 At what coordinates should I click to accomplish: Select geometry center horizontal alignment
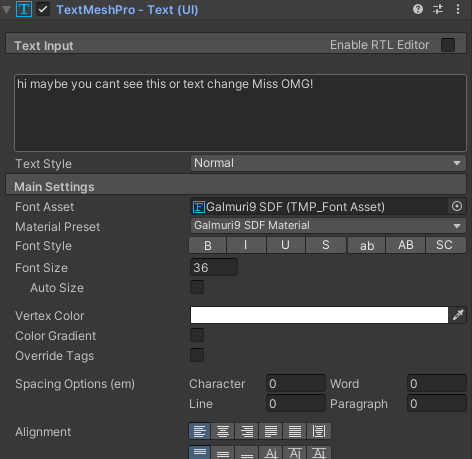319,431
